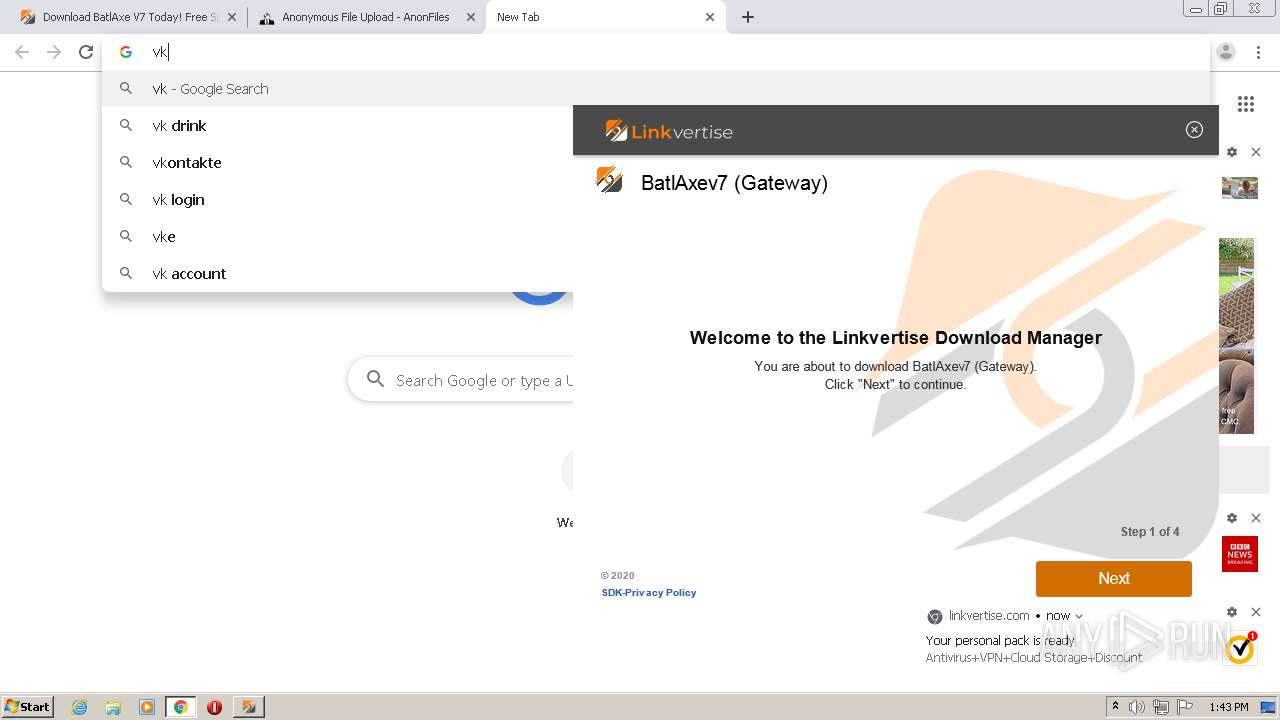Close the New Tab tab
1280x720 pixels.
point(710,17)
